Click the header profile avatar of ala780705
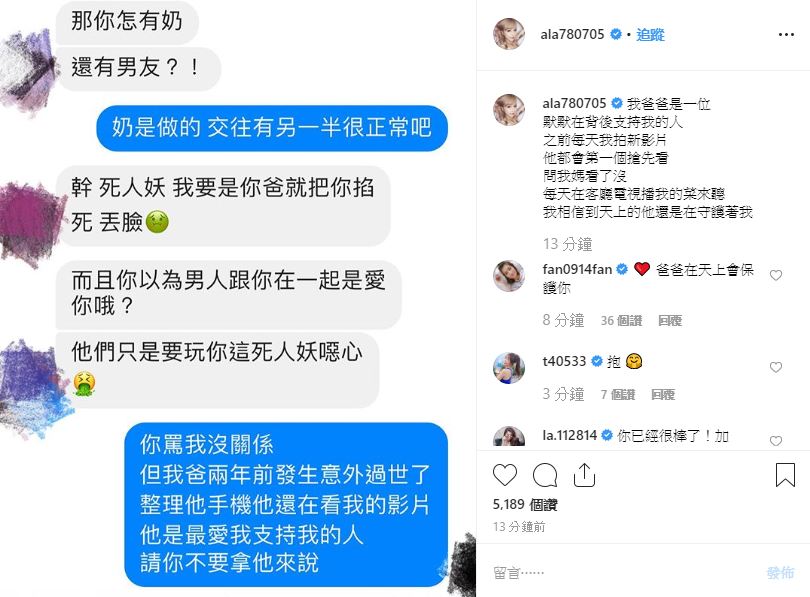 pos(509,34)
